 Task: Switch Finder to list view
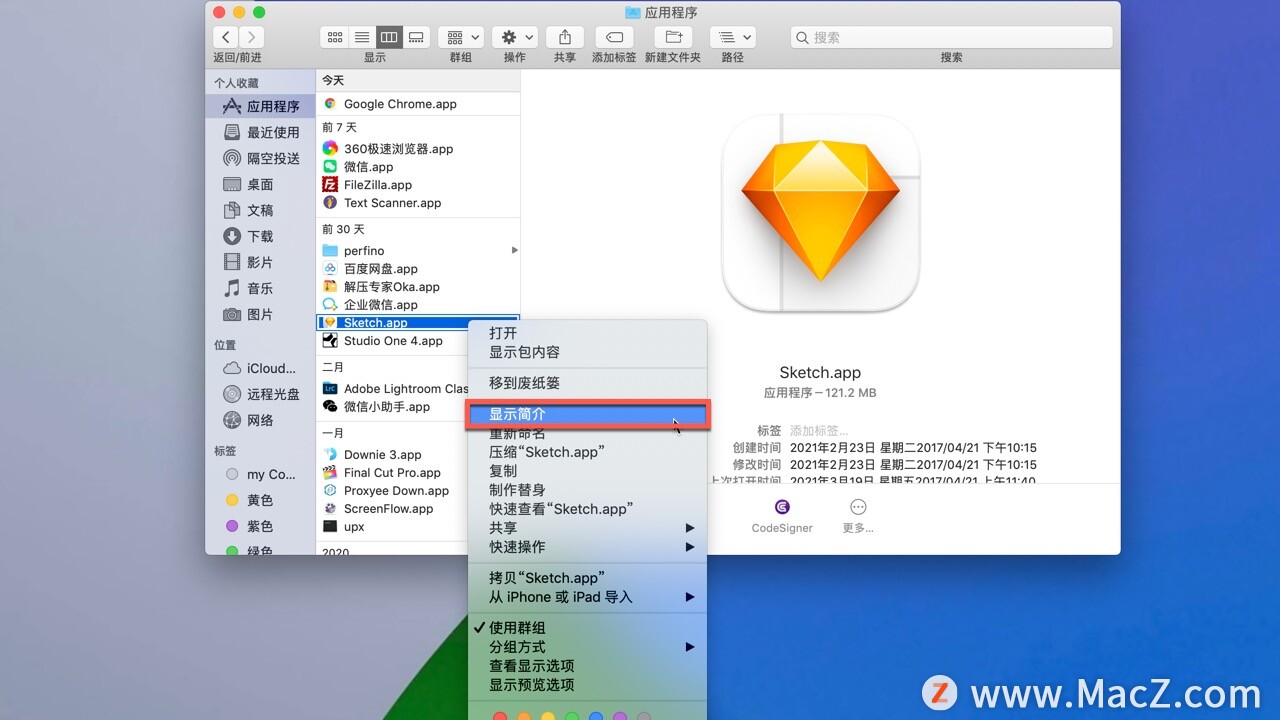pos(362,37)
